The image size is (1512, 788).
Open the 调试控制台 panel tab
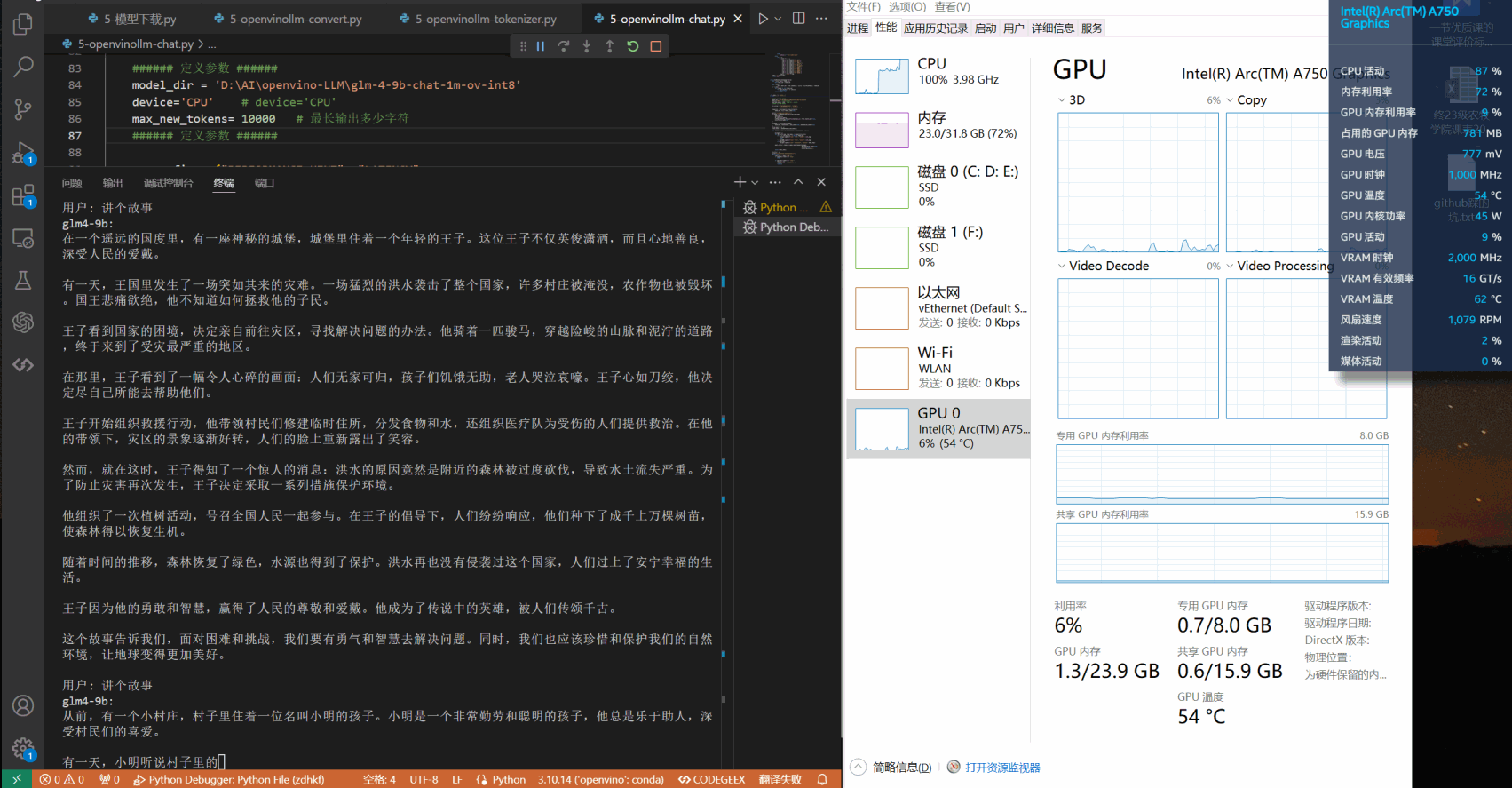pyautogui.click(x=168, y=183)
